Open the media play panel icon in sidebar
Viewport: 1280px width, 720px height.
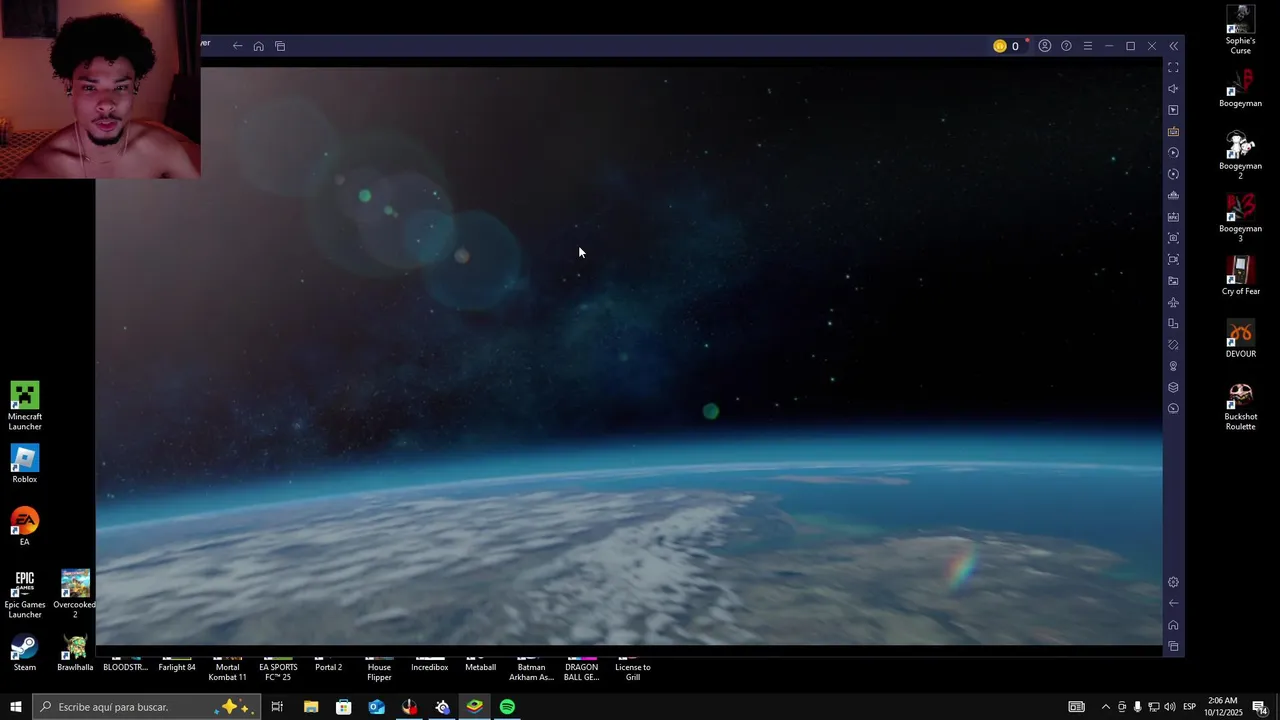(x=1173, y=110)
